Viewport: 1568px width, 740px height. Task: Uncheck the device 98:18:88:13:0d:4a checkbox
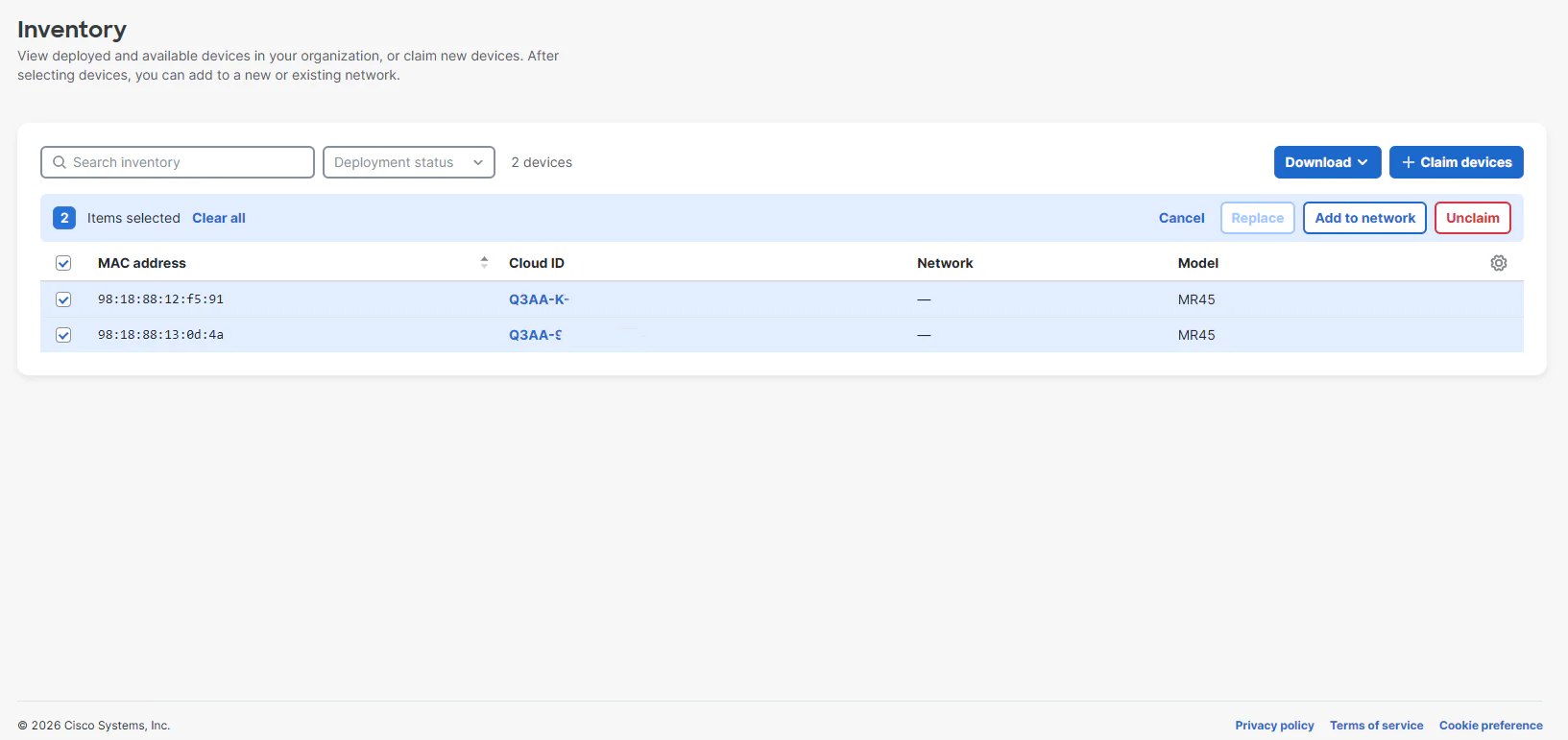pyautogui.click(x=63, y=335)
